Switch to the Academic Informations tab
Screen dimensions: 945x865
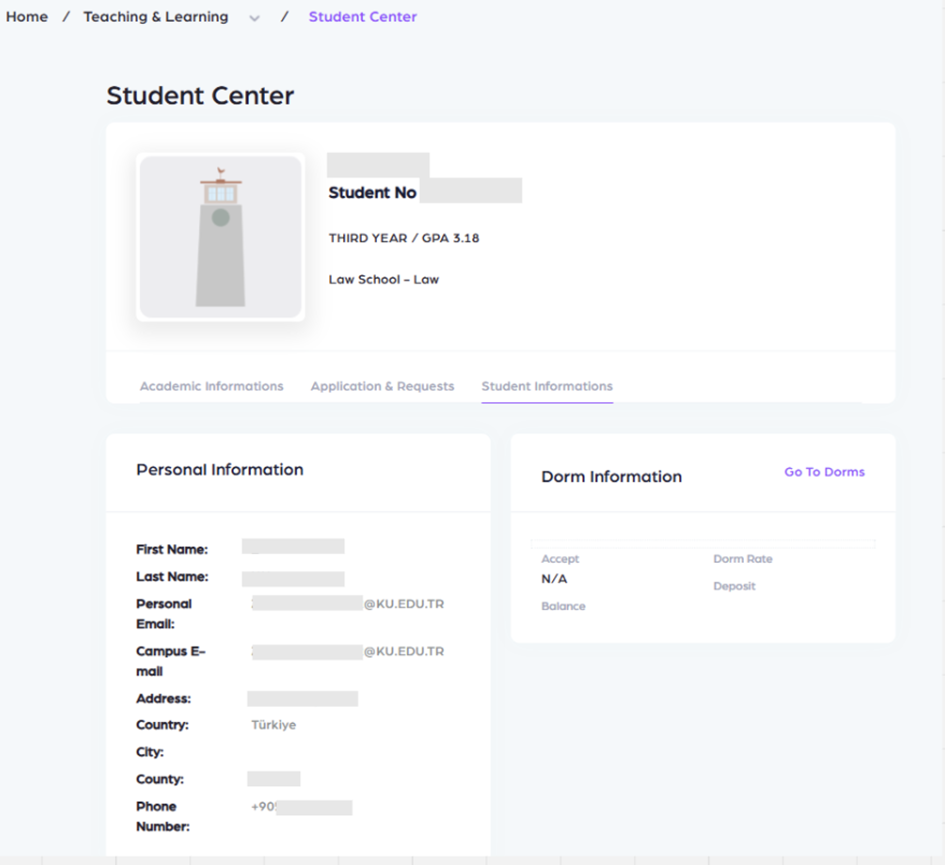coord(211,386)
